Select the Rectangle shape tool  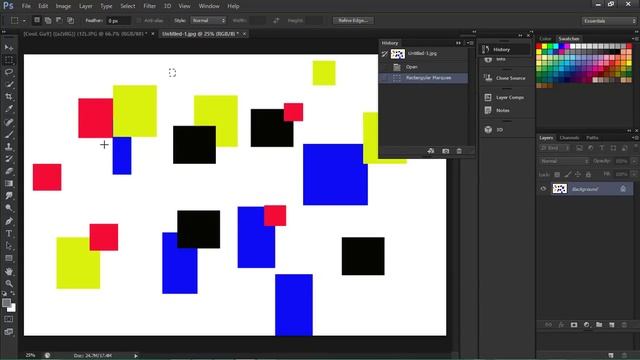(x=9, y=258)
